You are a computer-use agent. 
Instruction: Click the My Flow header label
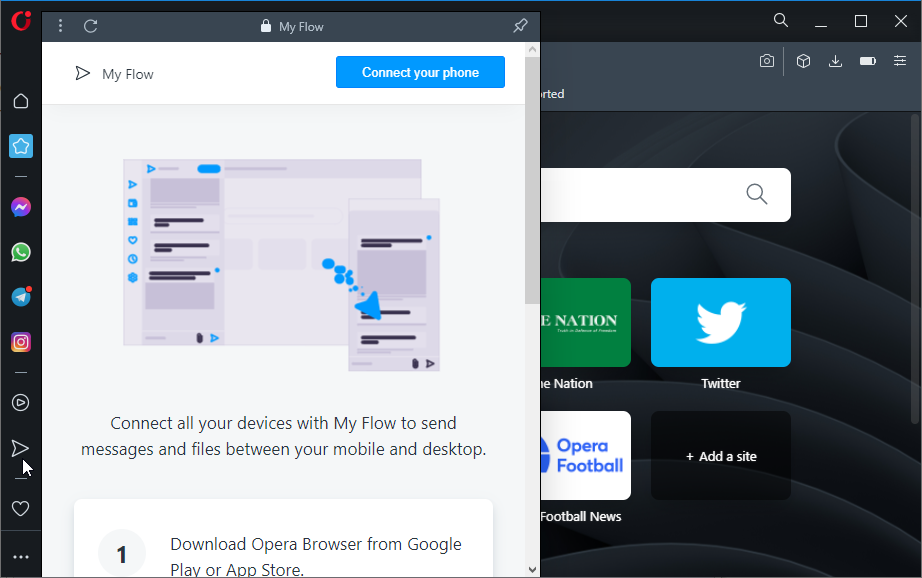(128, 74)
